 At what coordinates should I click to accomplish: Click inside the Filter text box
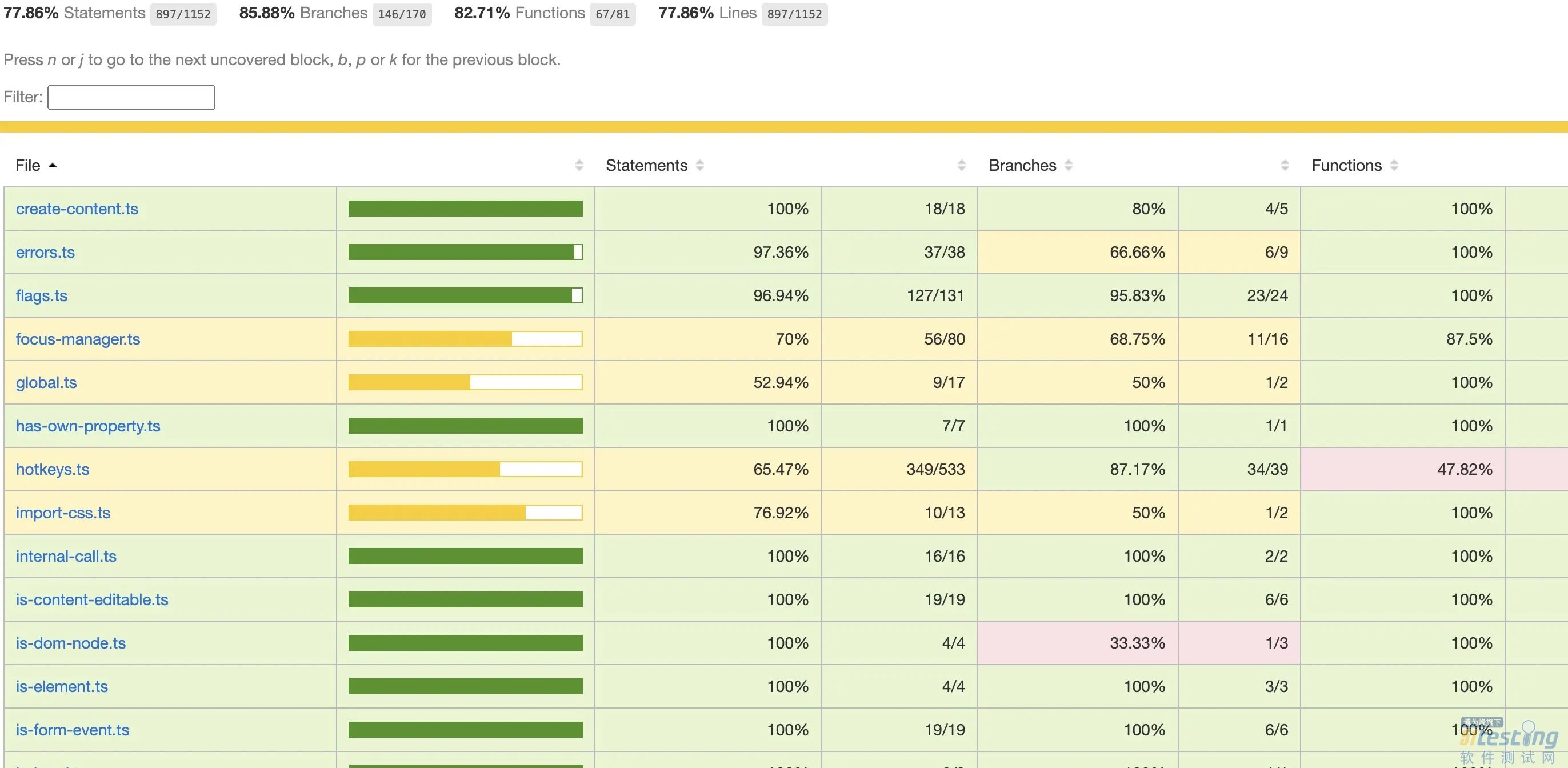131,97
